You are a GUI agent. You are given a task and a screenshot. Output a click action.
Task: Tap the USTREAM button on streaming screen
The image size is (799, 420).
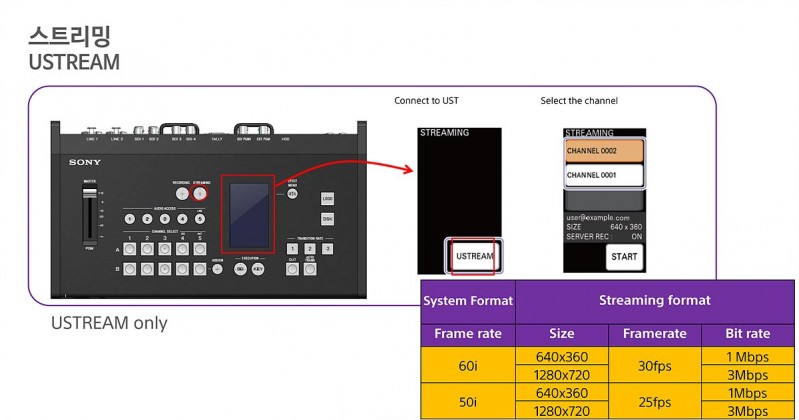[x=475, y=256]
